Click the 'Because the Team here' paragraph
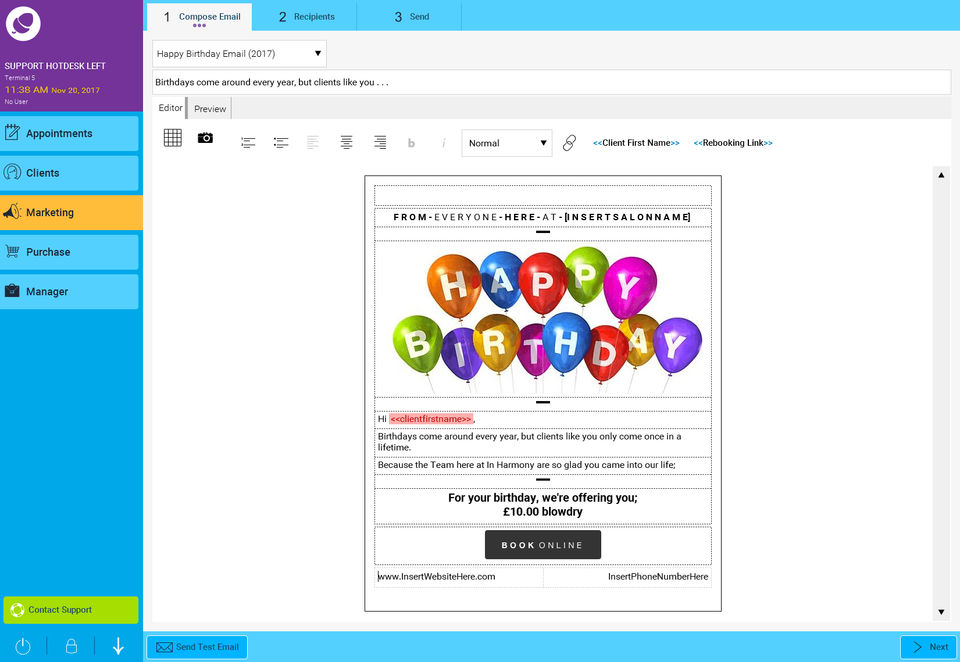The image size is (960, 662). pyautogui.click(x=527, y=465)
